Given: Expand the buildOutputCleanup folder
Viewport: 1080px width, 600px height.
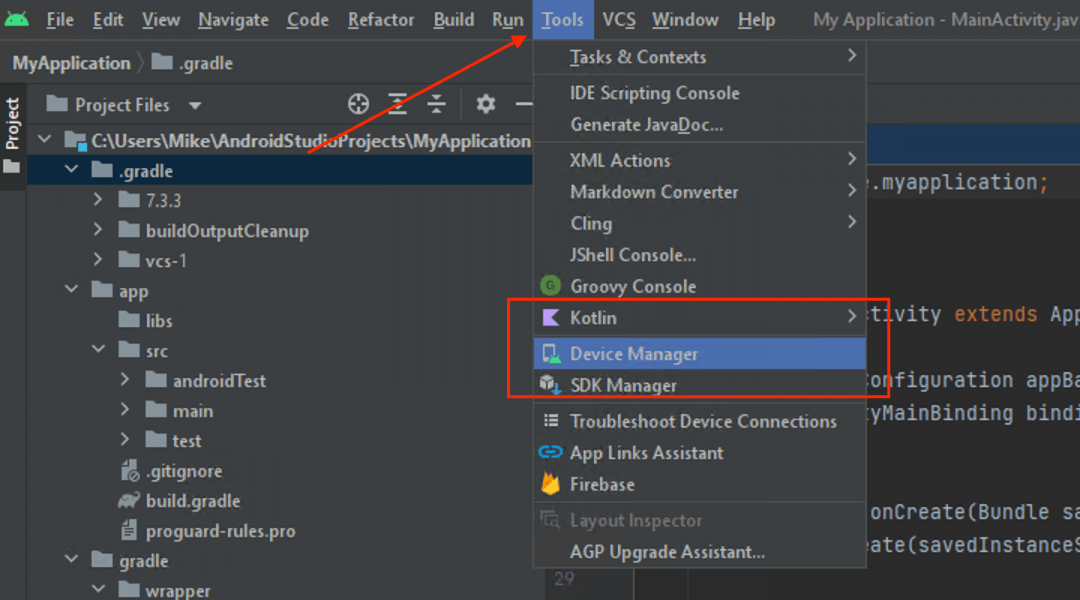Looking at the screenshot, I should 98,231.
